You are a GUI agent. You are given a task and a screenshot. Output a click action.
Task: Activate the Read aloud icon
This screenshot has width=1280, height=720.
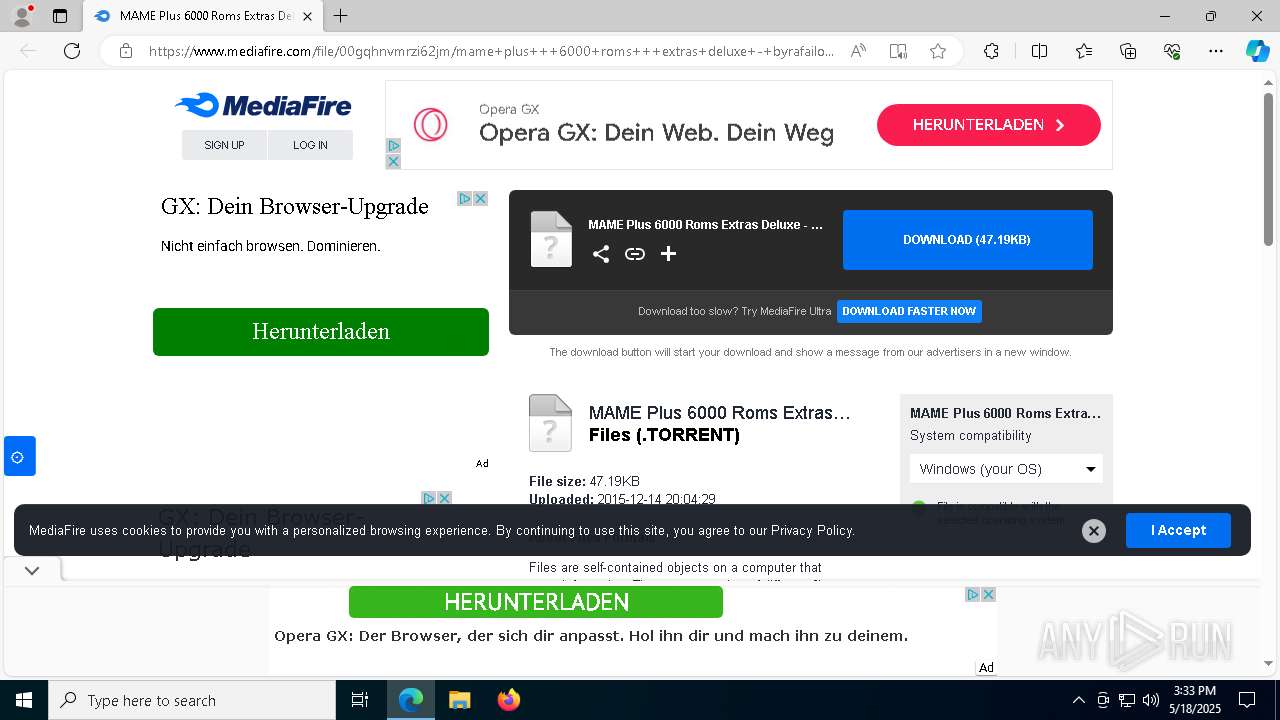[x=858, y=51]
